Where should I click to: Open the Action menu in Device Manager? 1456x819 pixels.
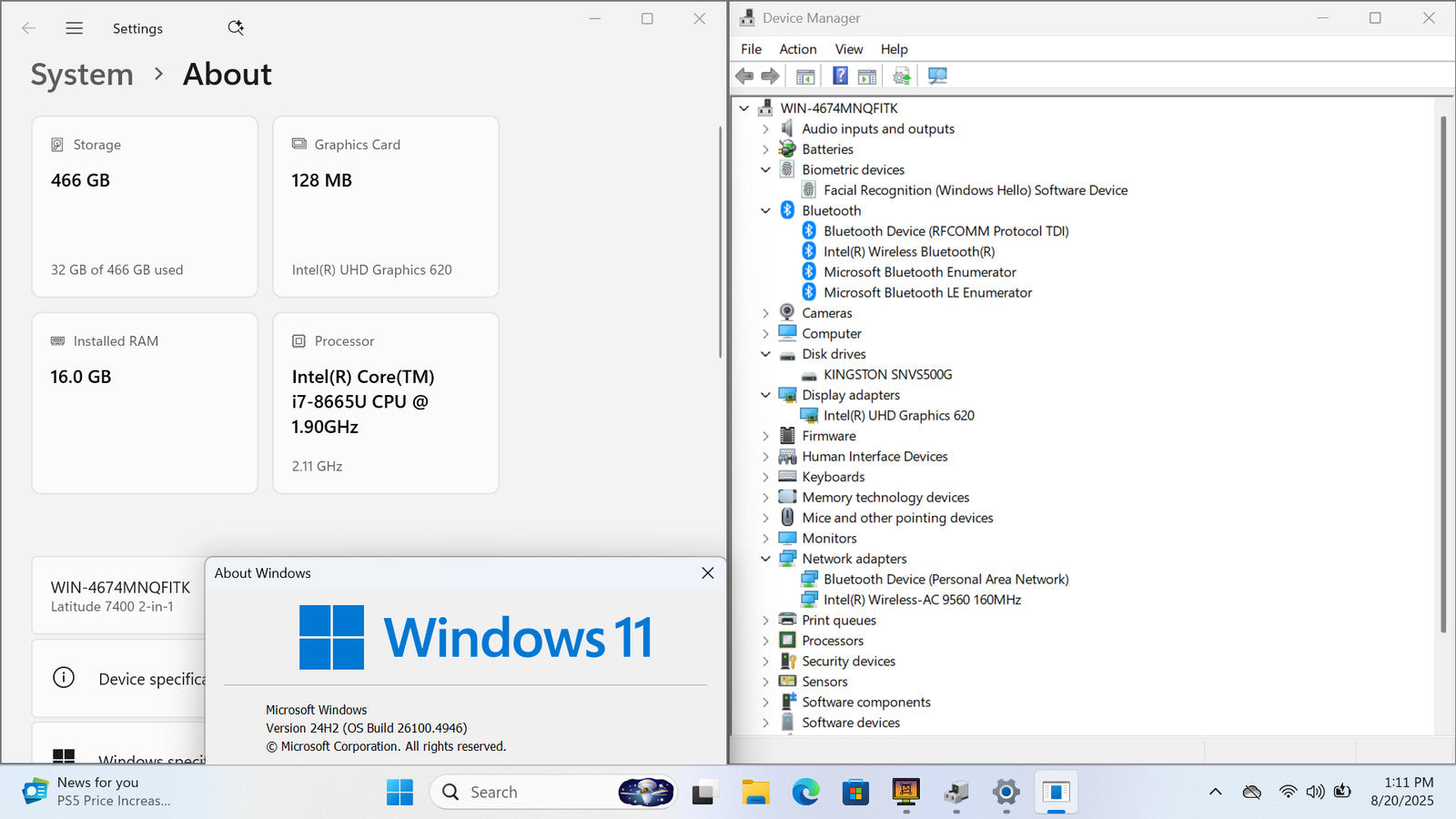click(797, 49)
